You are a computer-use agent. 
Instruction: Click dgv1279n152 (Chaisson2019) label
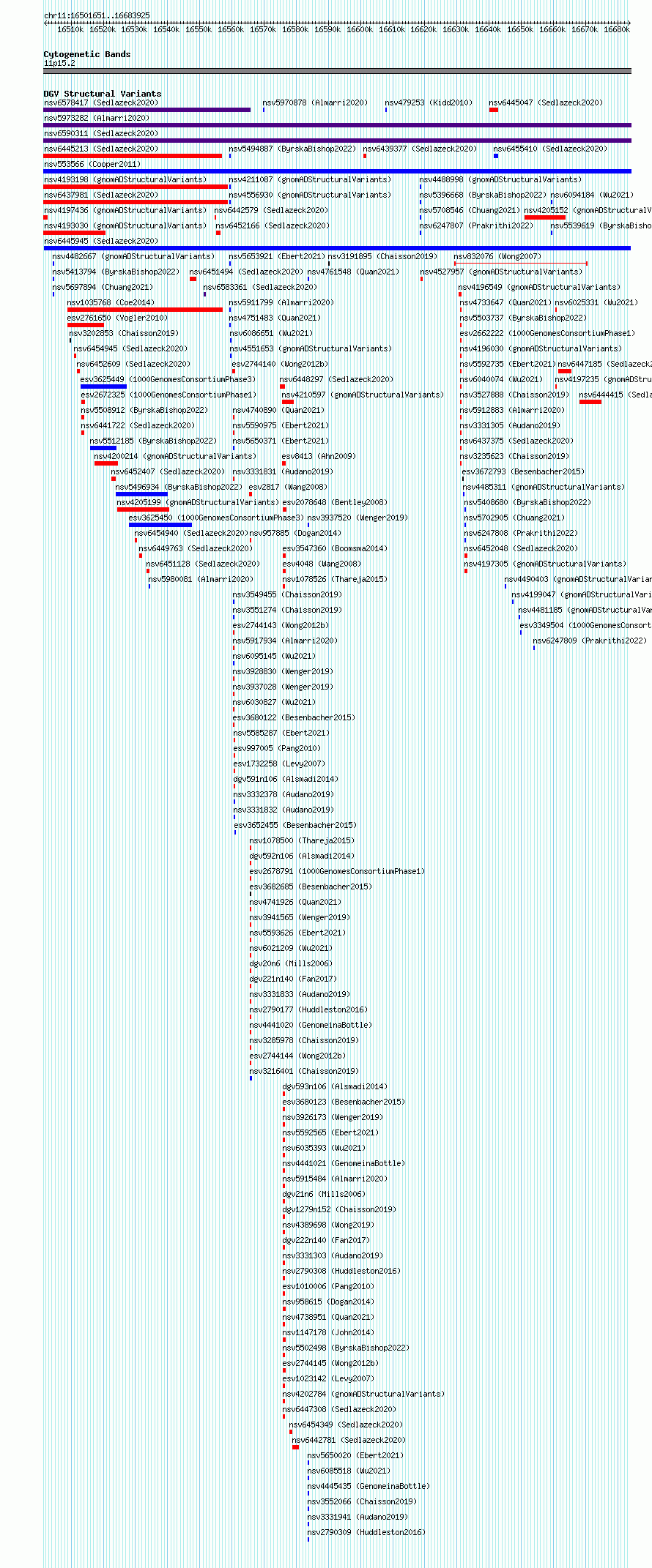pyautogui.click(x=339, y=1210)
